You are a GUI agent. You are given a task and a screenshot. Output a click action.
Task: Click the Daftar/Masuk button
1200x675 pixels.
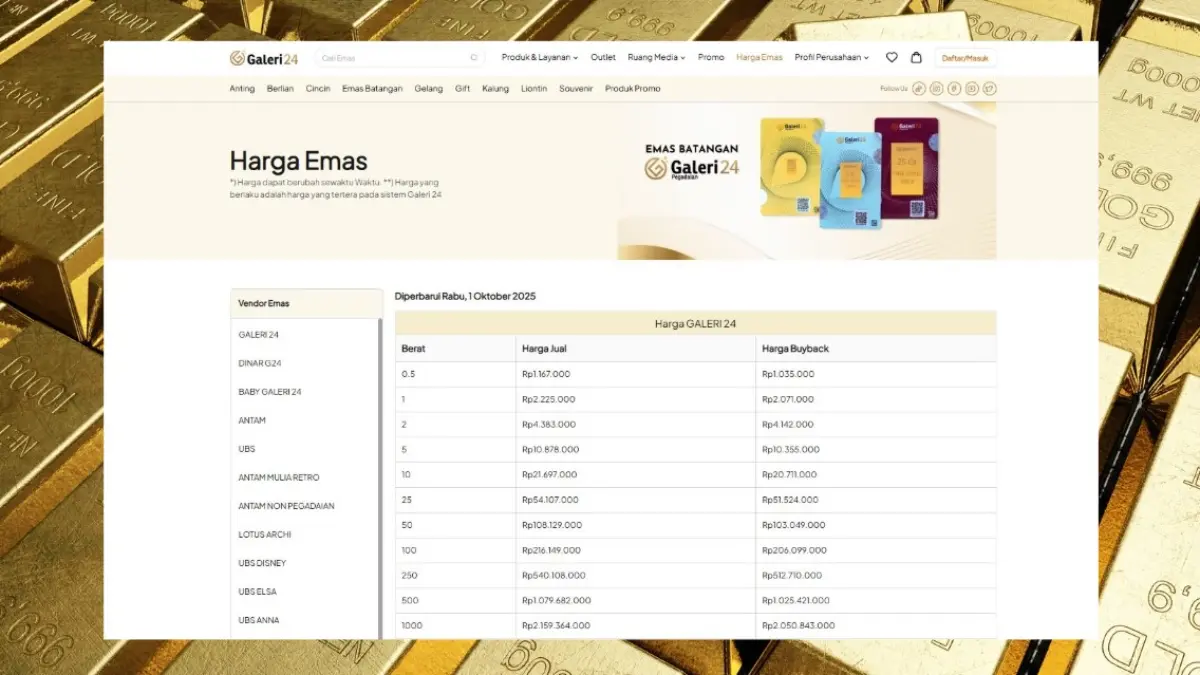click(x=965, y=58)
